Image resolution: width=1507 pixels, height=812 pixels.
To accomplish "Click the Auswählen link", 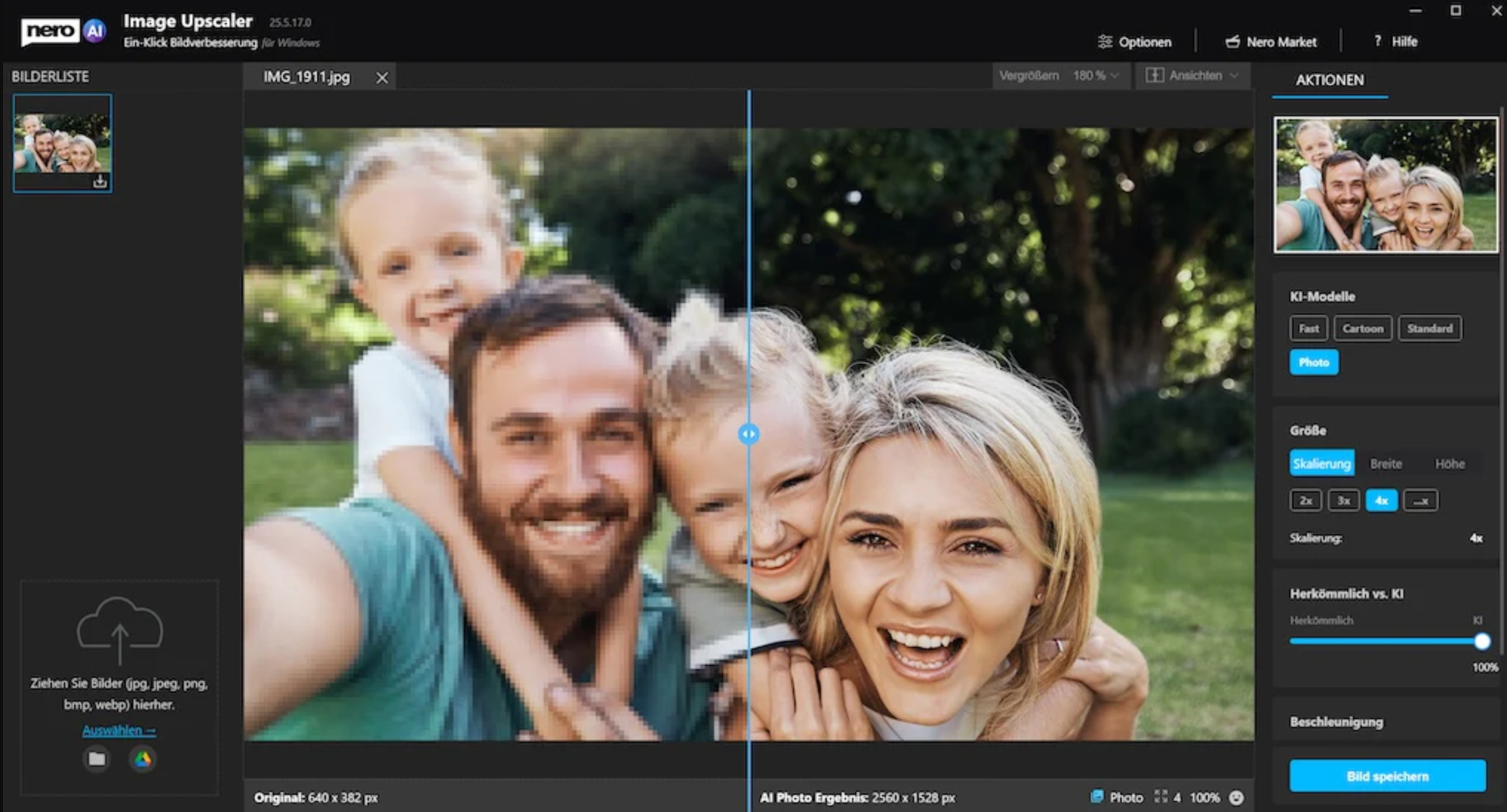I will 119,731.
